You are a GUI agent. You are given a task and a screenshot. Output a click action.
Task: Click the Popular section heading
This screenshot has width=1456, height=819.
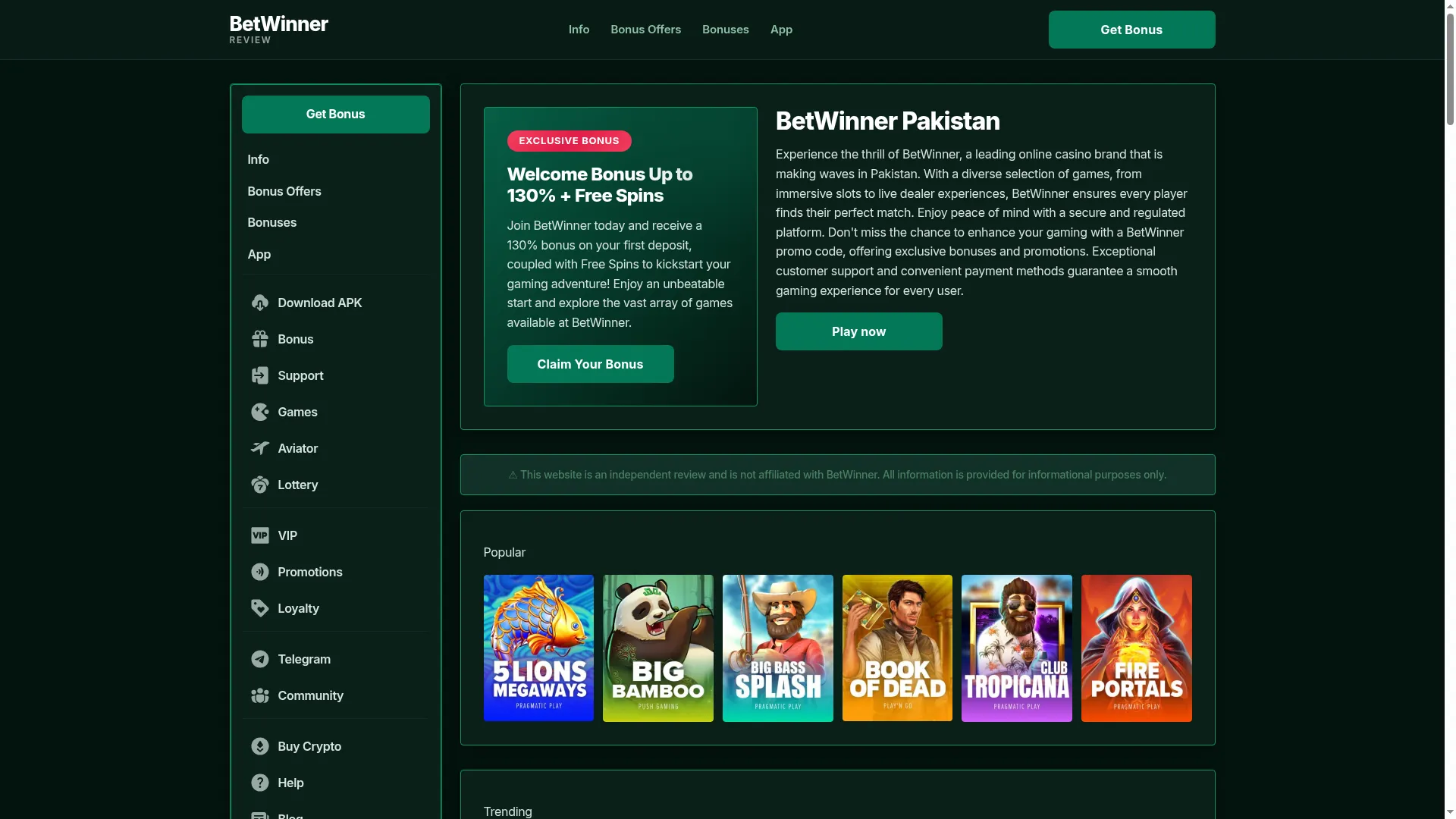[504, 553]
